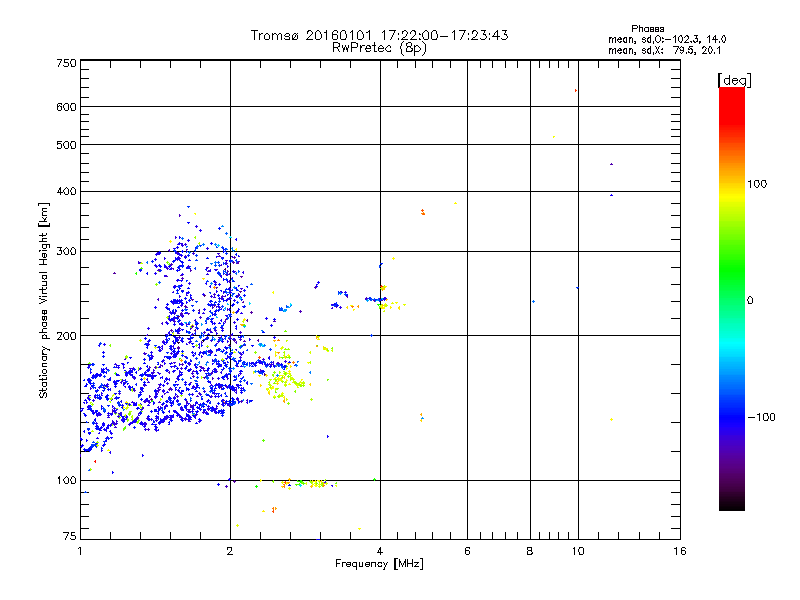The height and width of the screenshot is (600, 800).
Task: Click the colorbar tick label "100"
Action: pos(757,184)
